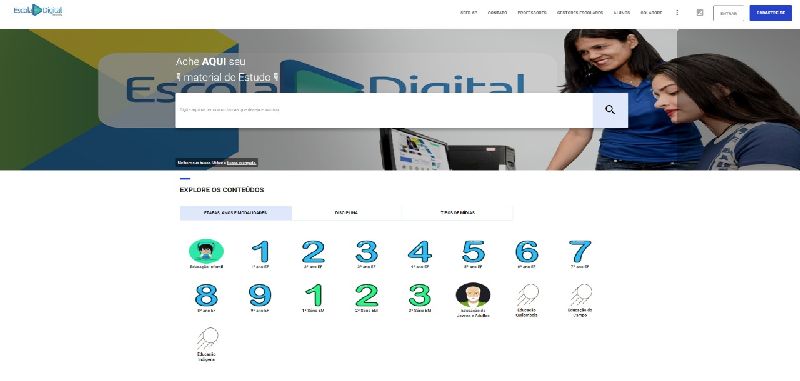Switch to the Disciplina tab

point(346,213)
